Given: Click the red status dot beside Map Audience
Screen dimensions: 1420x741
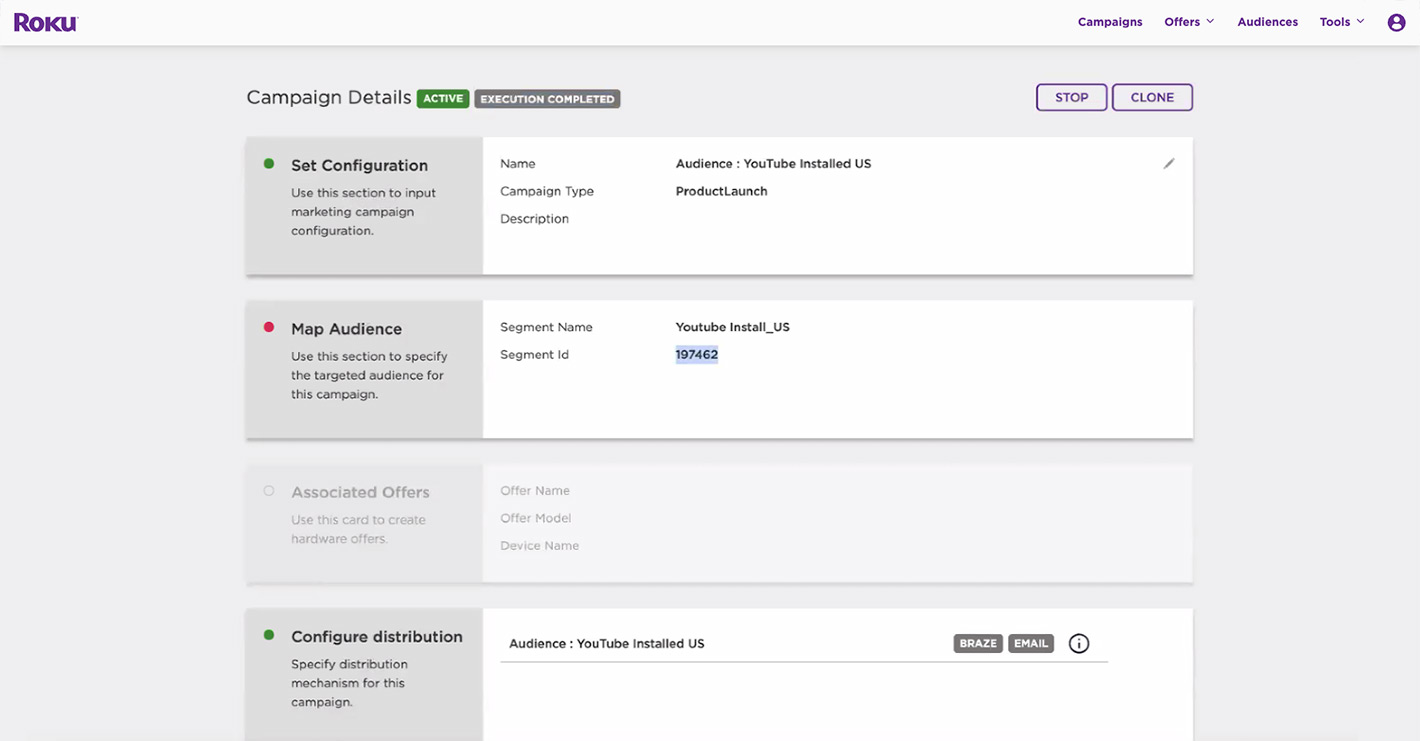Looking at the screenshot, I should (x=270, y=326).
